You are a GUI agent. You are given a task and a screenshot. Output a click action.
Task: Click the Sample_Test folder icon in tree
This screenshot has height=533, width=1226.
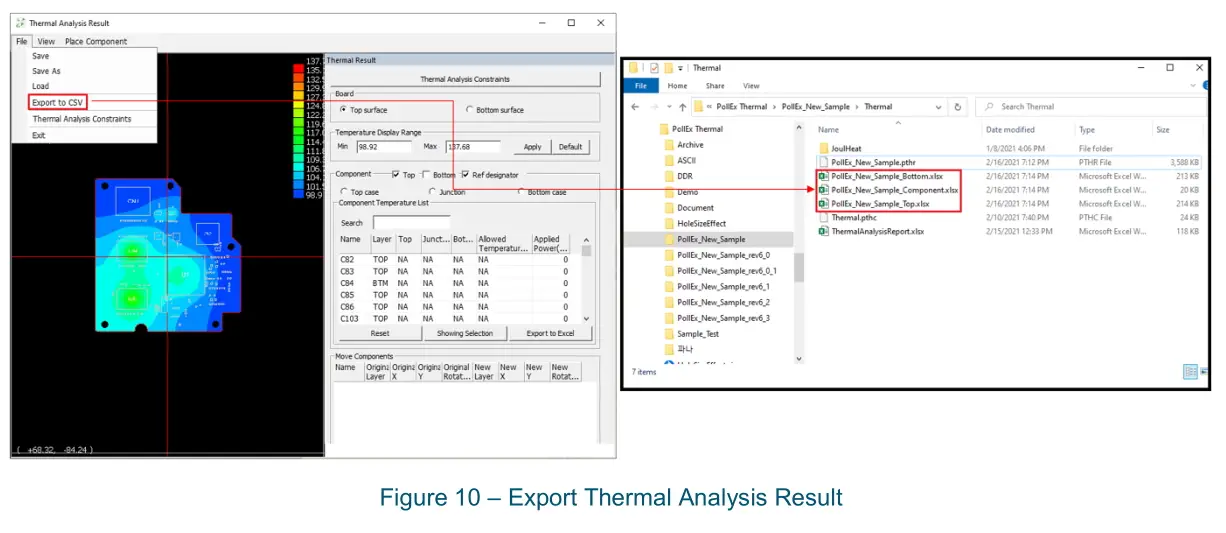(668, 333)
